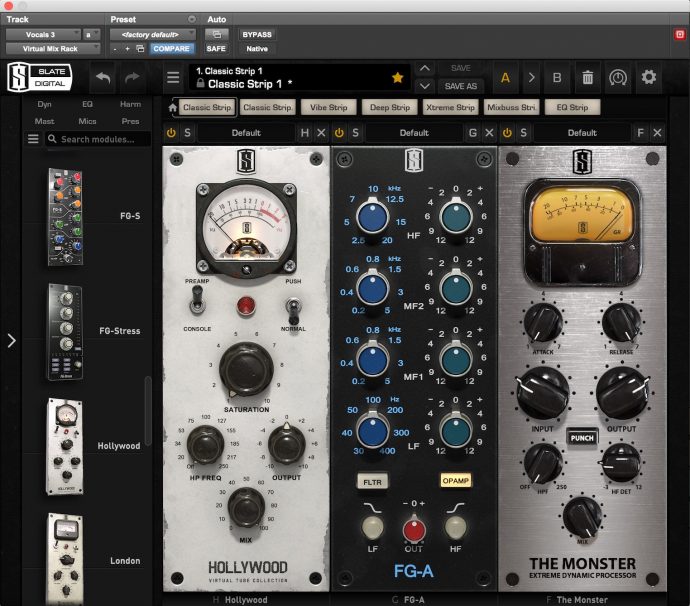Image resolution: width=690 pixels, height=606 pixels.
Task: Open module list hamburger menu beside search
Action: pos(33,139)
